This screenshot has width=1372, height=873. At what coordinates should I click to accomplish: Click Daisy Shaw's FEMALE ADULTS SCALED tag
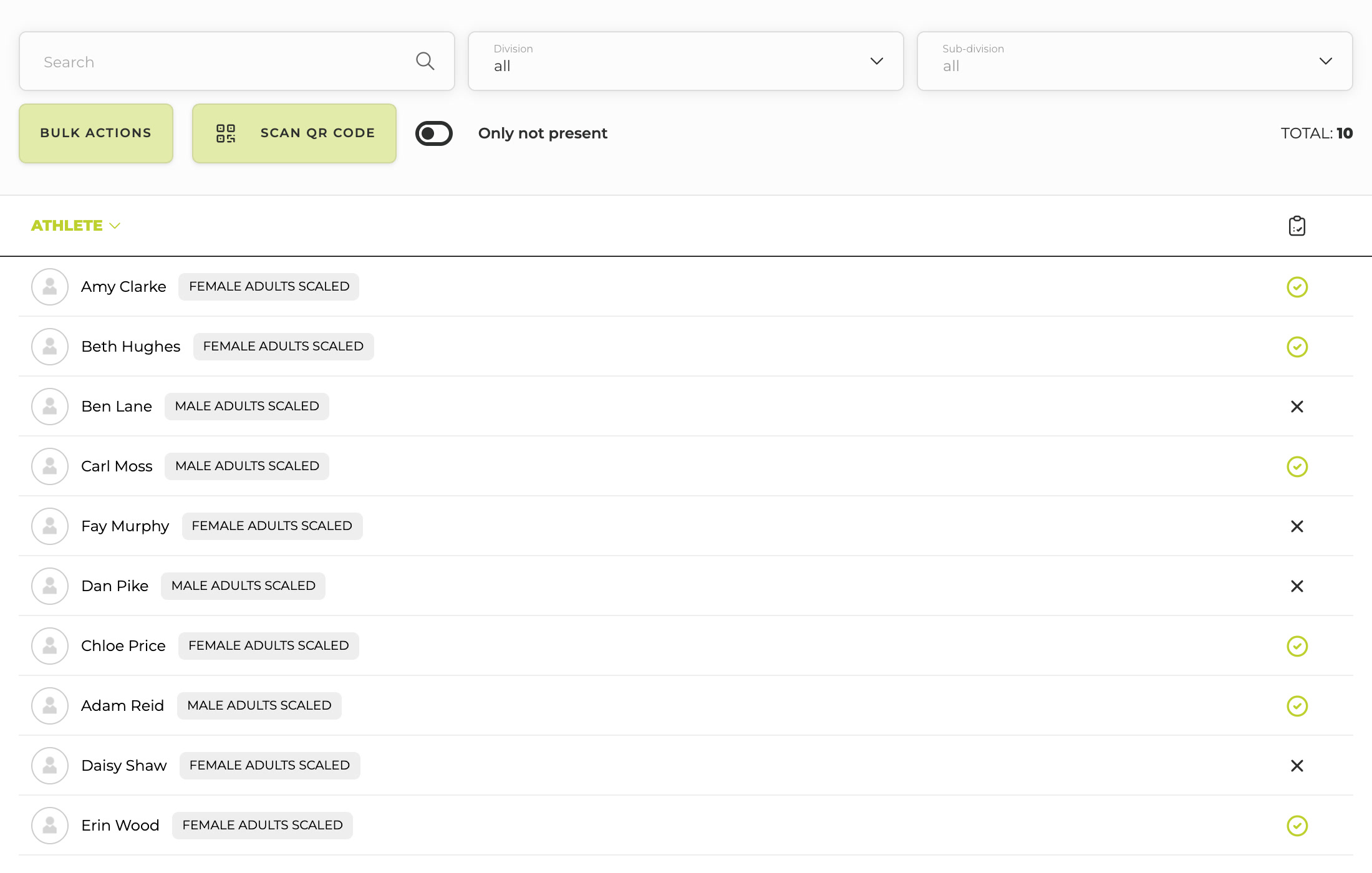270,766
